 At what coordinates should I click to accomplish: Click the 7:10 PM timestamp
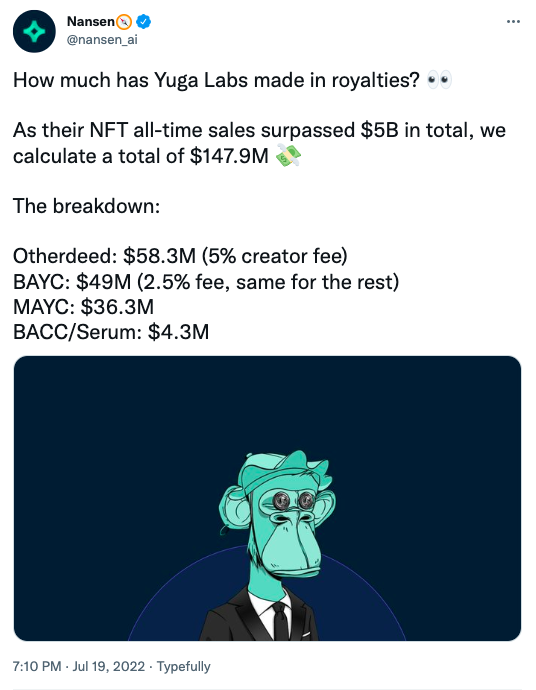[37, 666]
